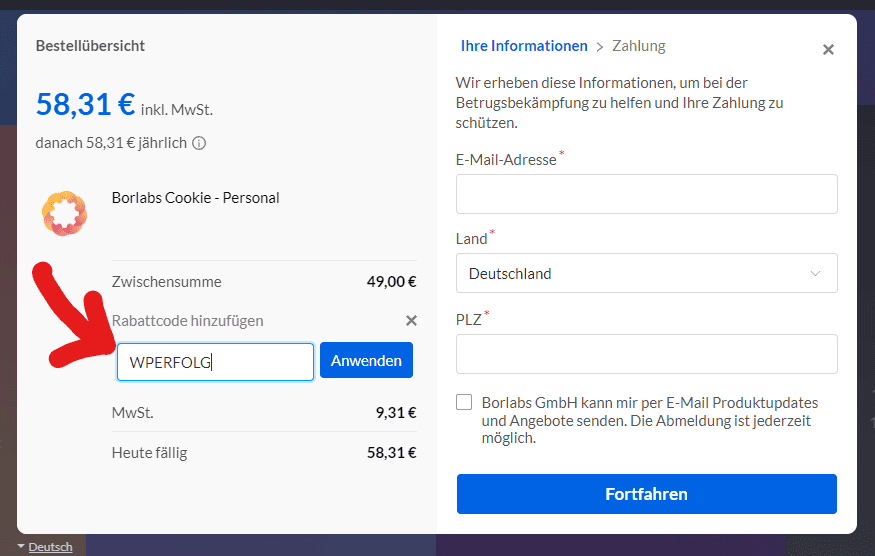Screen dimensions: 875x556
Task: Click the Zwischensumme amount 49,00 €
Action: (391, 281)
